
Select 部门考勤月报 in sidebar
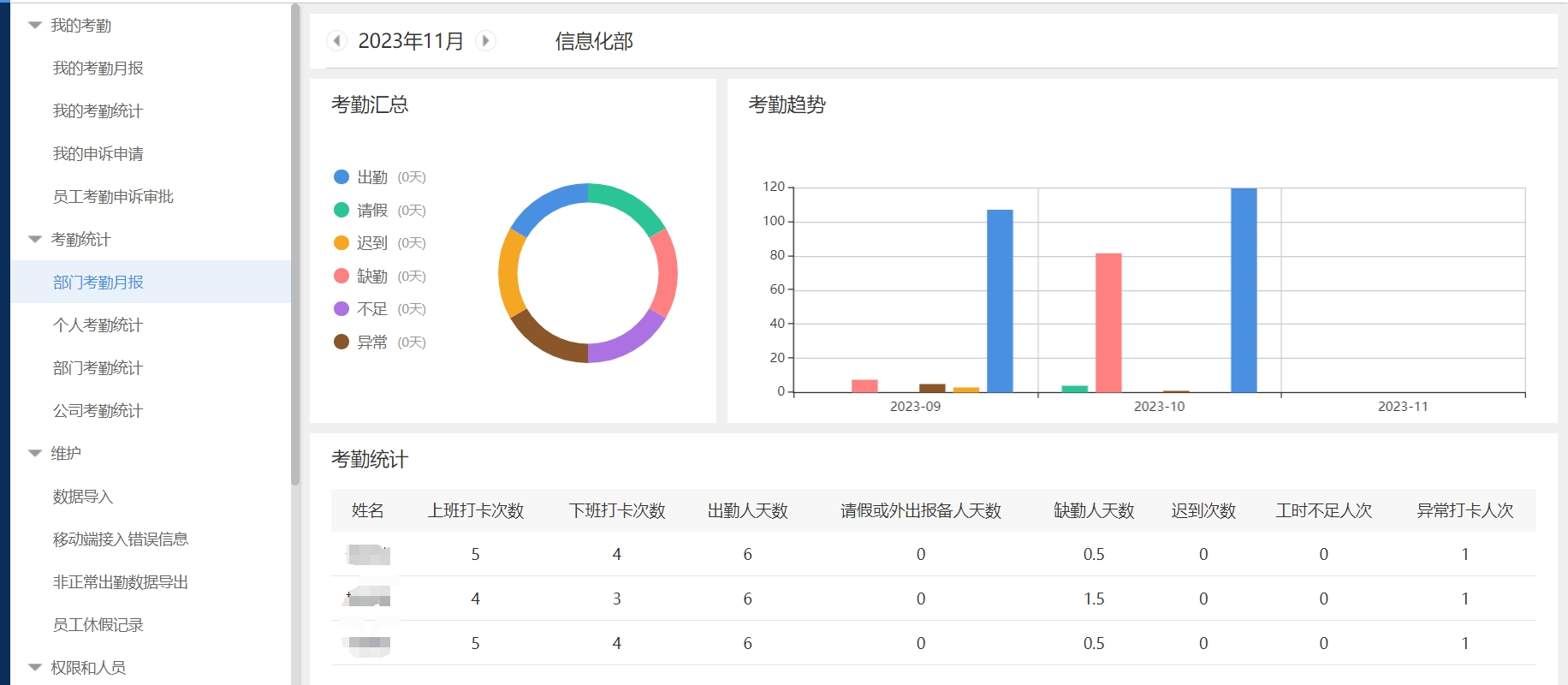pyautogui.click(x=98, y=283)
